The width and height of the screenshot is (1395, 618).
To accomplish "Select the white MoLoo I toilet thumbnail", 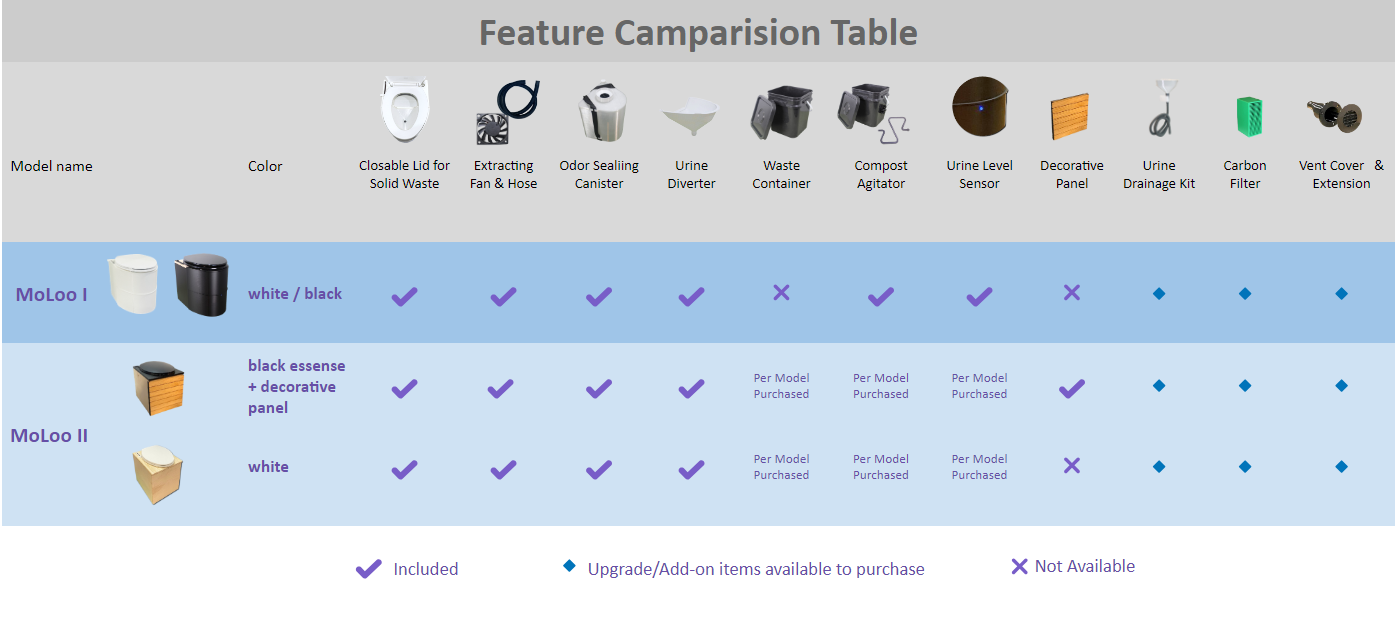I will (x=133, y=283).
